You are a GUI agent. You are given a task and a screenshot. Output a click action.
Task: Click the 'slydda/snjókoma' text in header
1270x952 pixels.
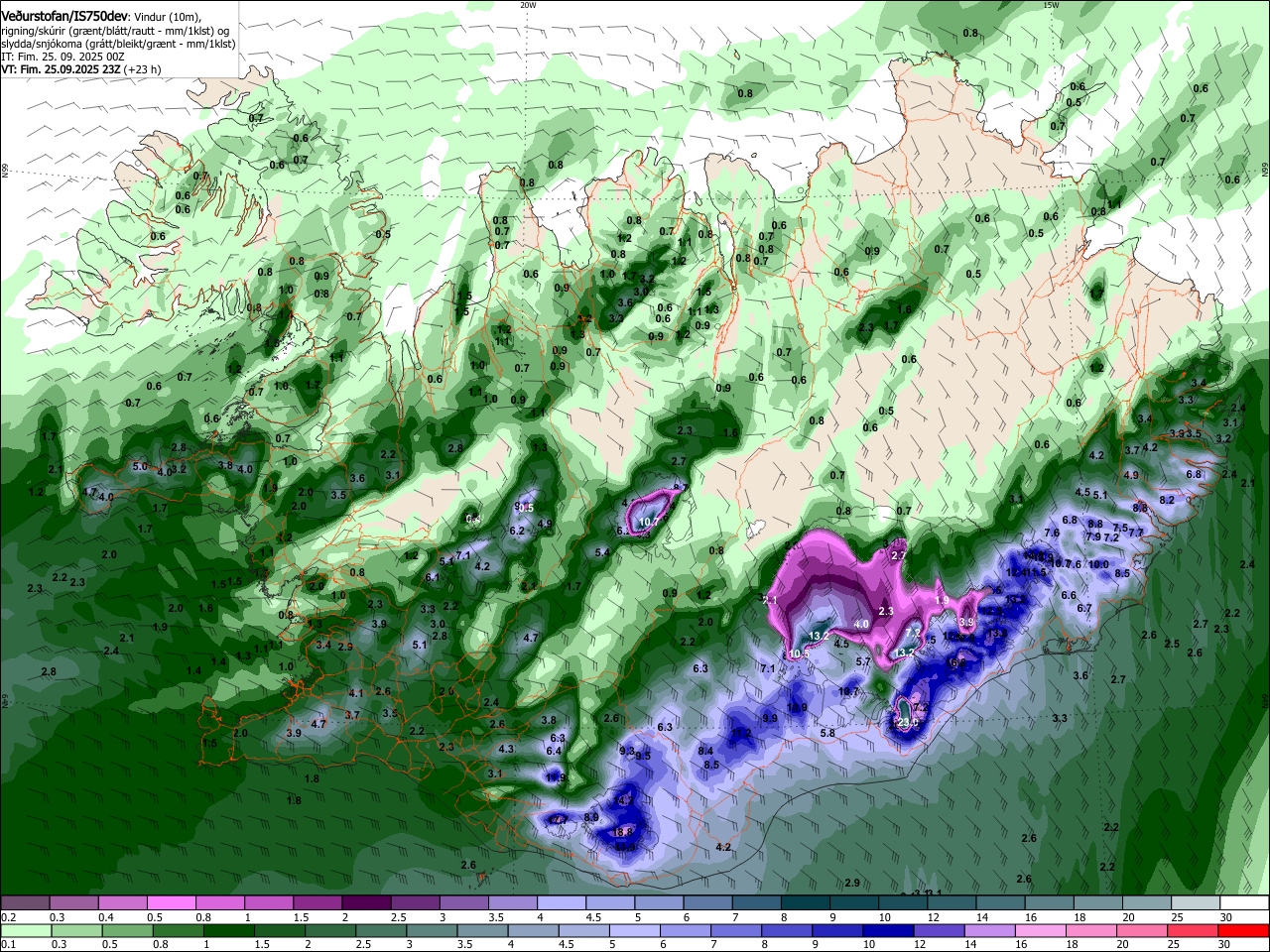(x=41, y=44)
